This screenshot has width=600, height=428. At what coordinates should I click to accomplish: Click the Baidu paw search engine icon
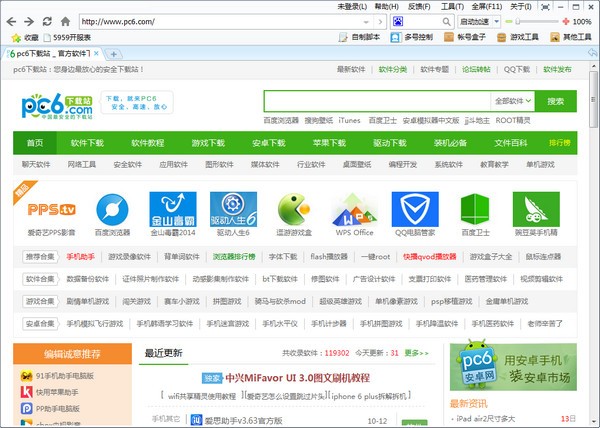398,21
